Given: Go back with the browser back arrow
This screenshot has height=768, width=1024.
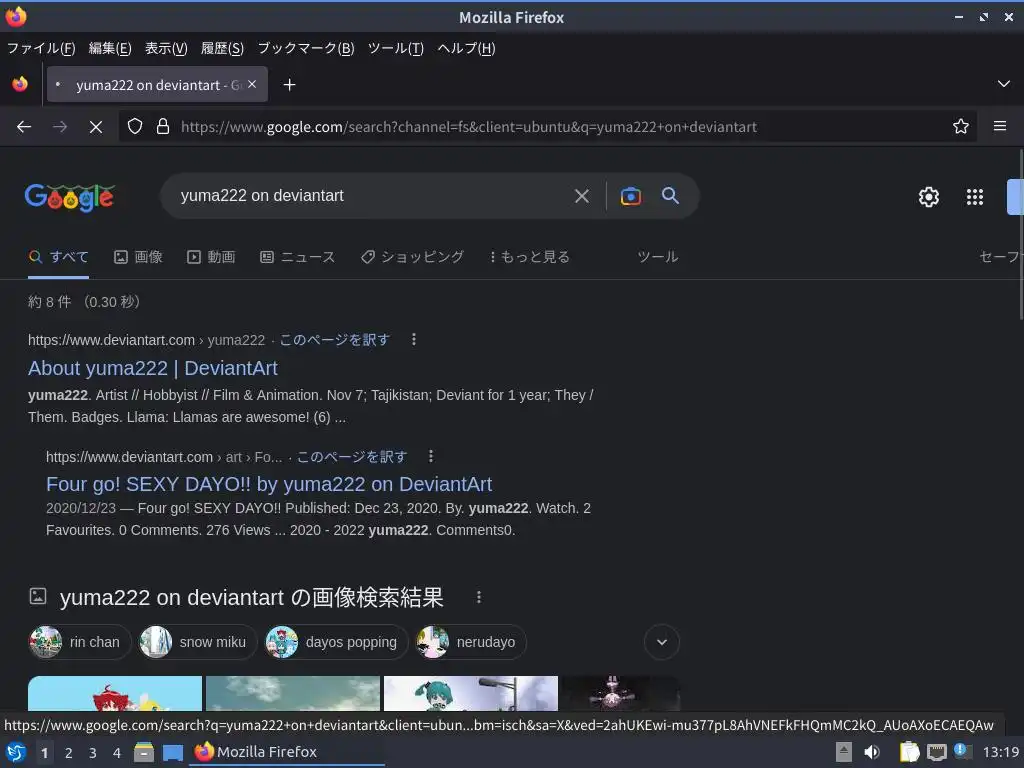Looking at the screenshot, I should (x=24, y=127).
